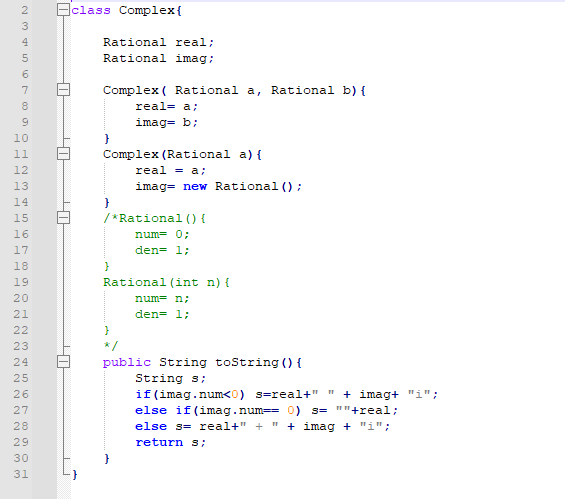Click the 'class' keyword on line 2

click(x=91, y=10)
